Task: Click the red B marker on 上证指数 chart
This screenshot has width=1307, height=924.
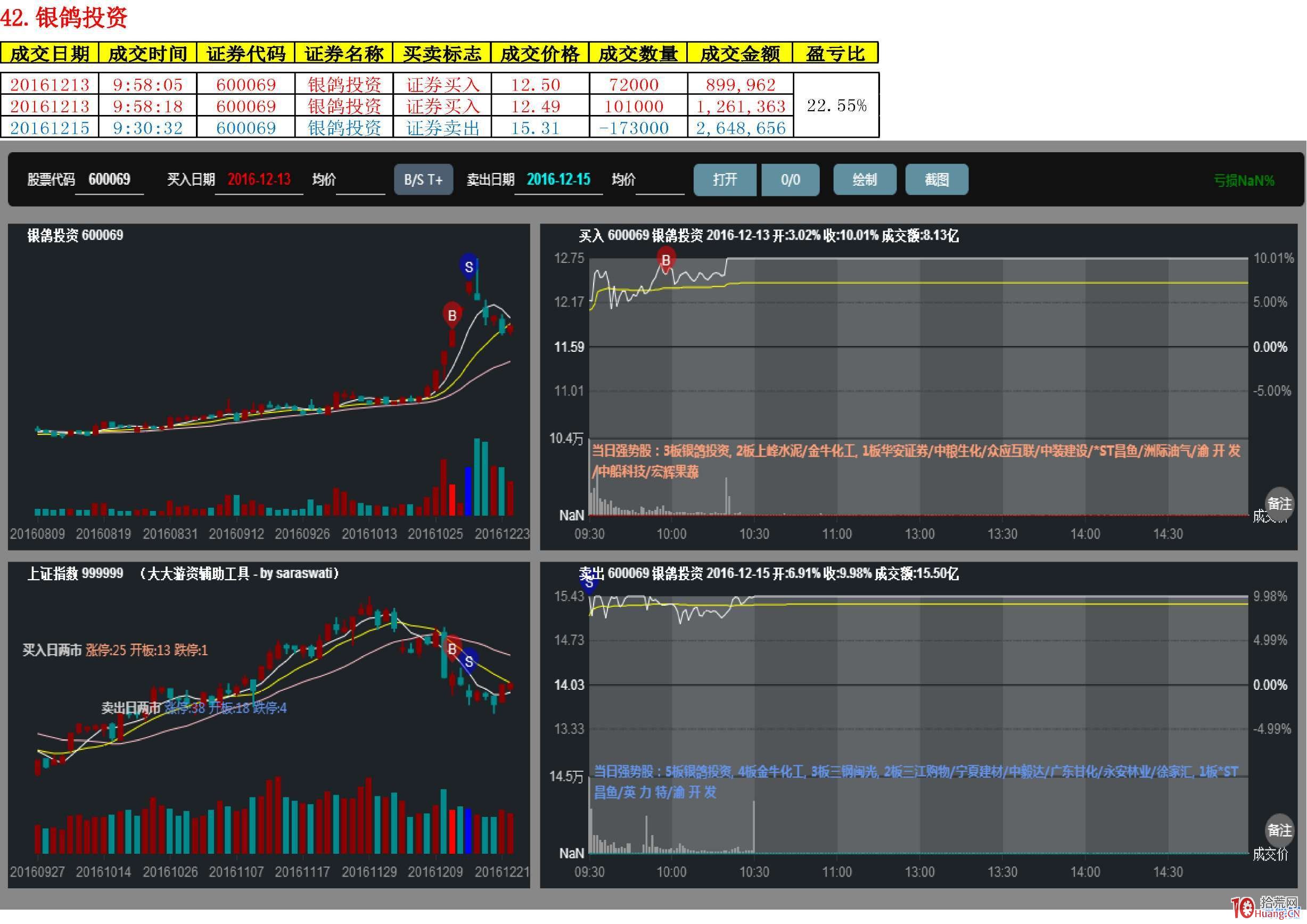Action: tap(452, 649)
